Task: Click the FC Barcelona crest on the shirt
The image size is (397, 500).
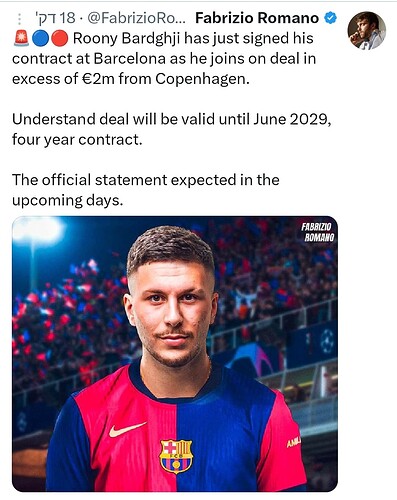Action: point(177,456)
